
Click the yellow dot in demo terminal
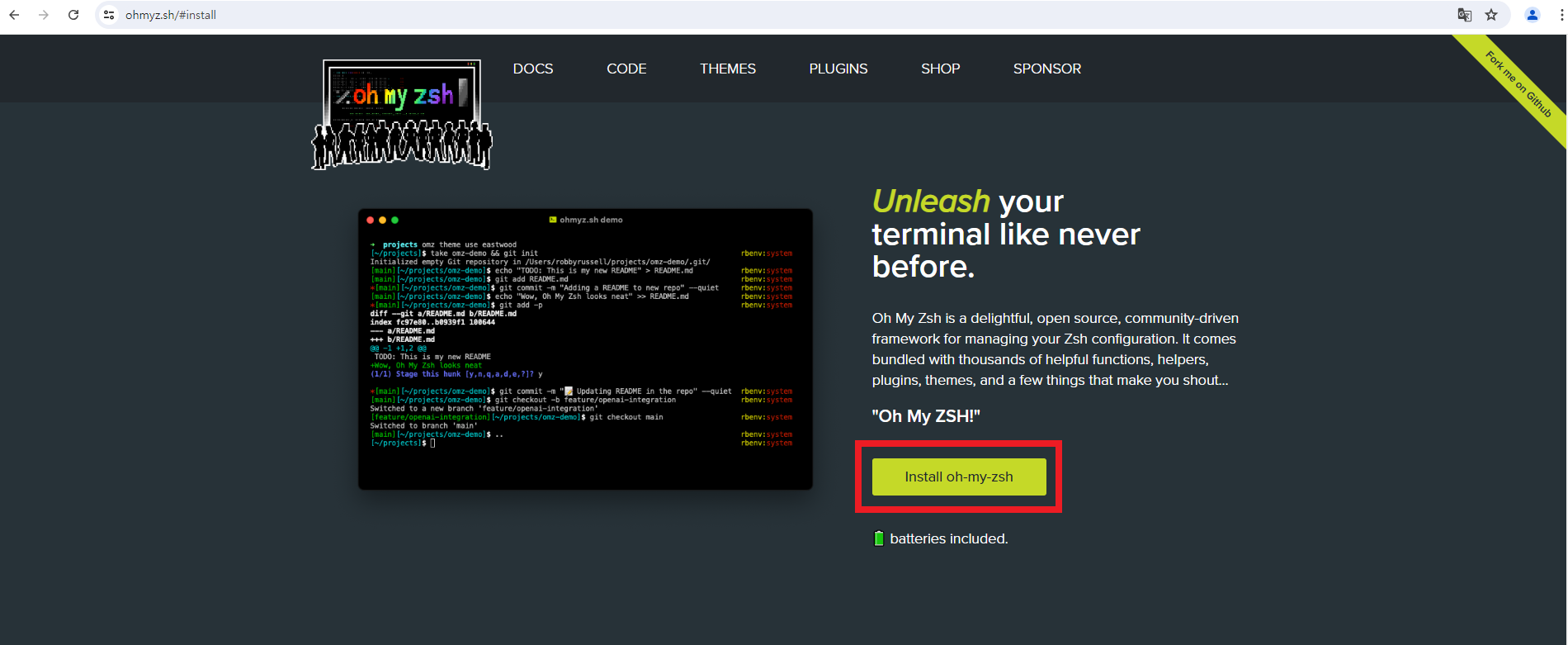point(382,221)
